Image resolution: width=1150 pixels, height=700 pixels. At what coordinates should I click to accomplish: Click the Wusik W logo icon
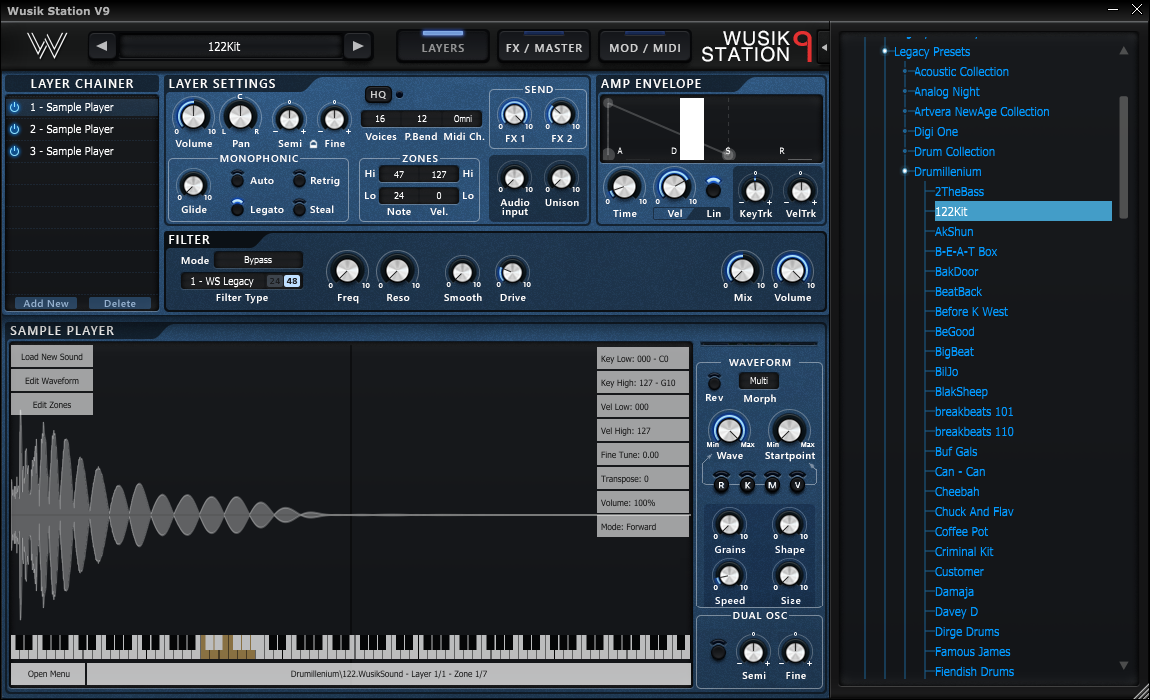pyautogui.click(x=47, y=45)
